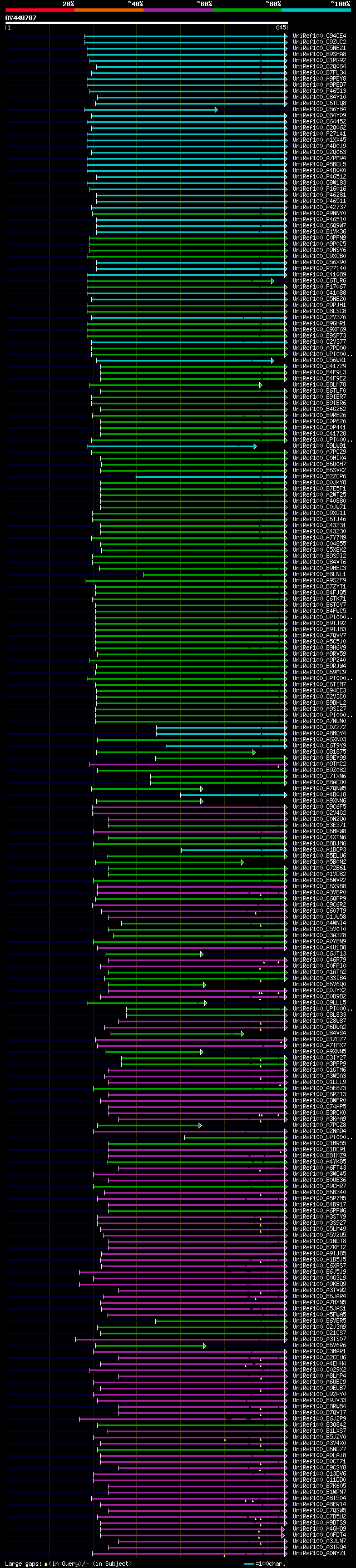Select hit label UniRef100_Q94CE4
The height and width of the screenshot is (1568, 356).
coord(319,36)
